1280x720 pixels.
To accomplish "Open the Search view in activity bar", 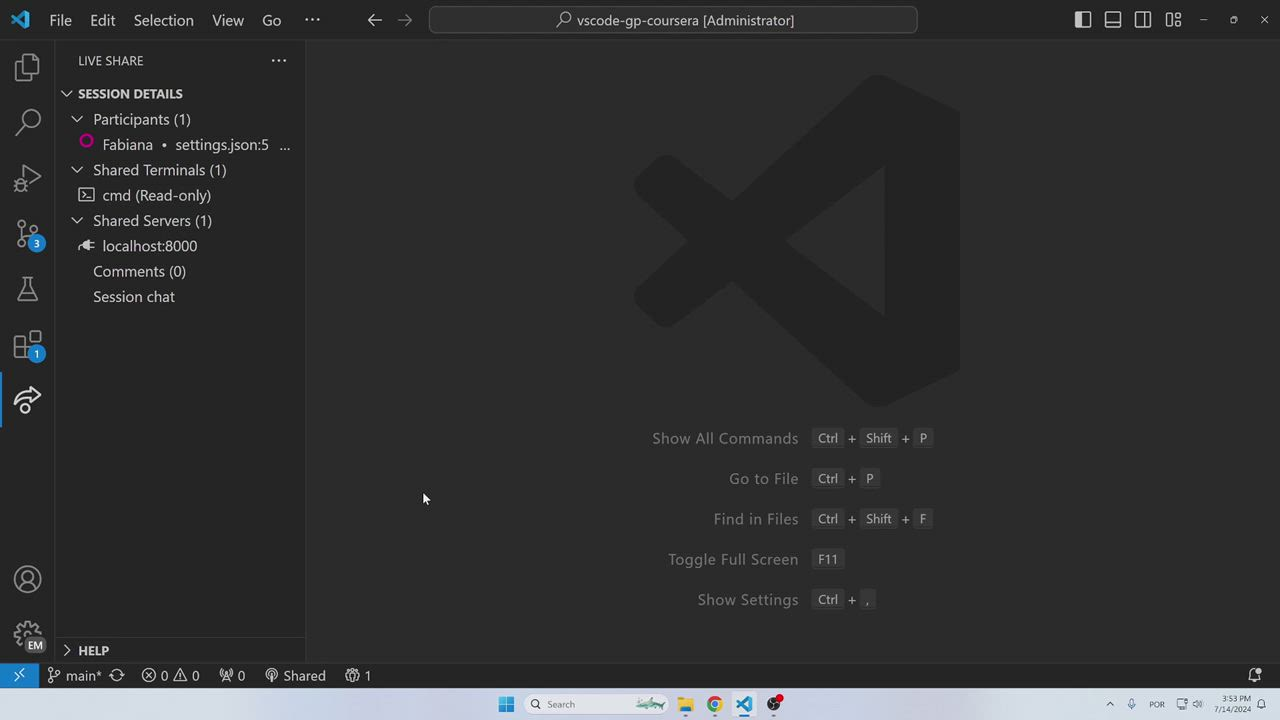I will (27, 122).
